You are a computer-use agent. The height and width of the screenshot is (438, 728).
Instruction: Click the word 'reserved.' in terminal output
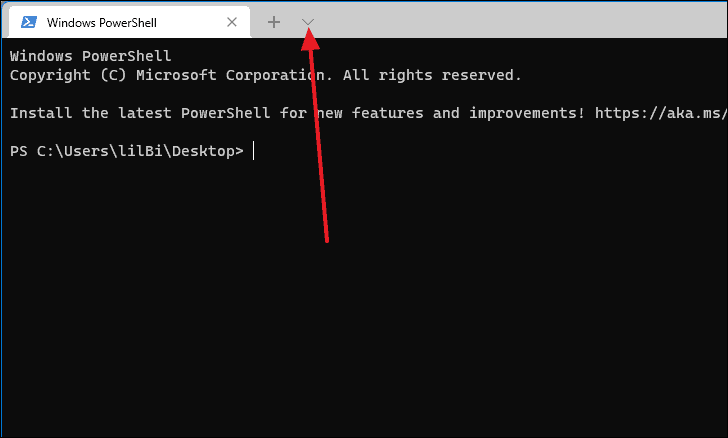(481, 75)
